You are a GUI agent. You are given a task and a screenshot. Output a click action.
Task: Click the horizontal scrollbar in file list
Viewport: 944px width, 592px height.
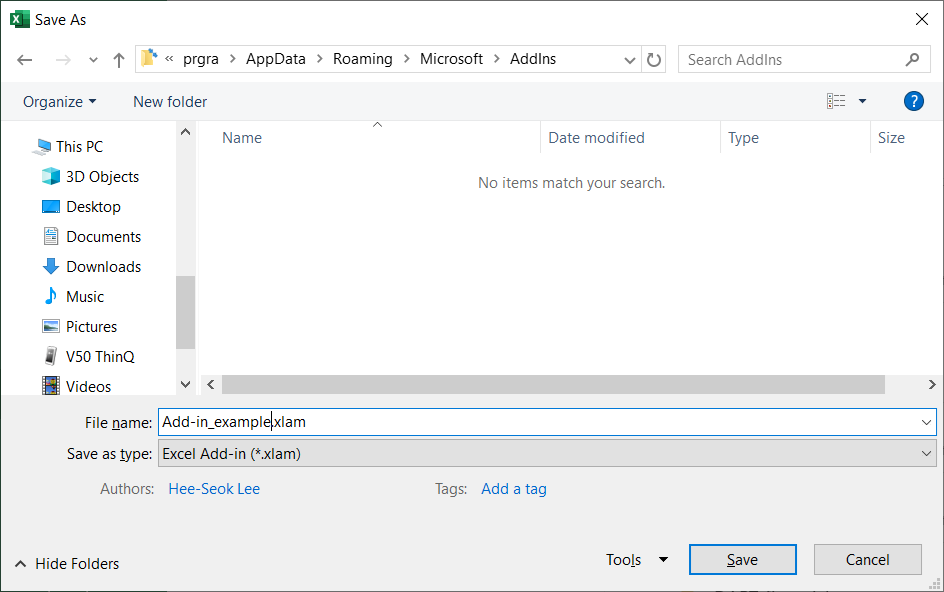pos(553,384)
